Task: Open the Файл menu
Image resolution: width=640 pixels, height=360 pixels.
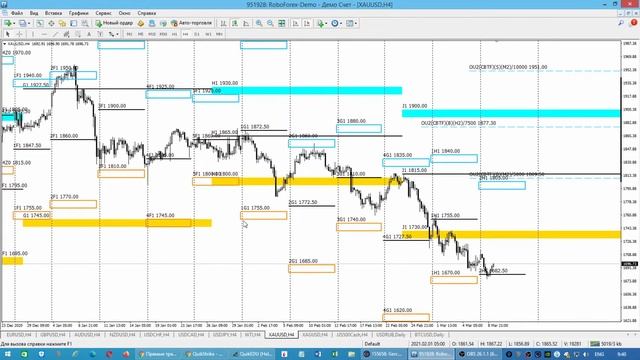Action: (17, 13)
